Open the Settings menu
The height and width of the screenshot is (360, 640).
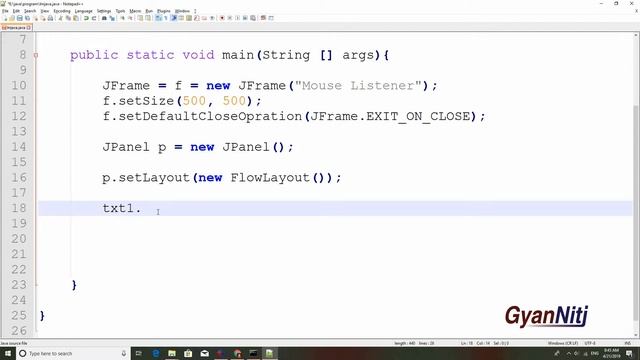(x=104, y=11)
